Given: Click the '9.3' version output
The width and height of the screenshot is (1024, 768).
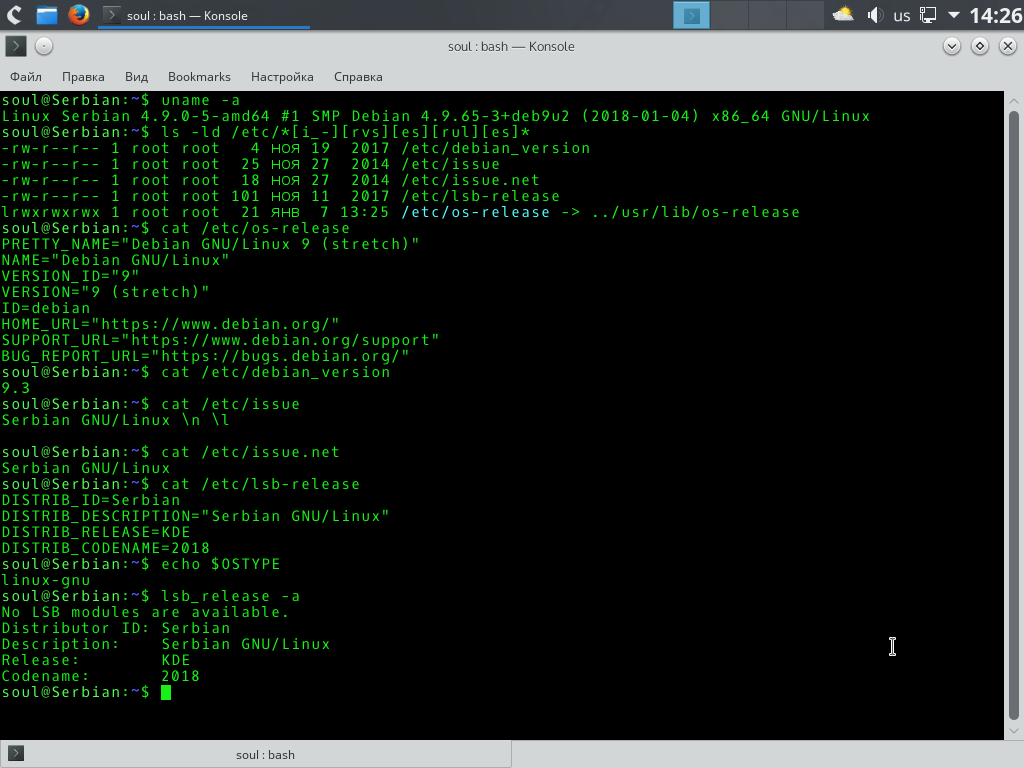Looking at the screenshot, I should pyautogui.click(x=16, y=388).
